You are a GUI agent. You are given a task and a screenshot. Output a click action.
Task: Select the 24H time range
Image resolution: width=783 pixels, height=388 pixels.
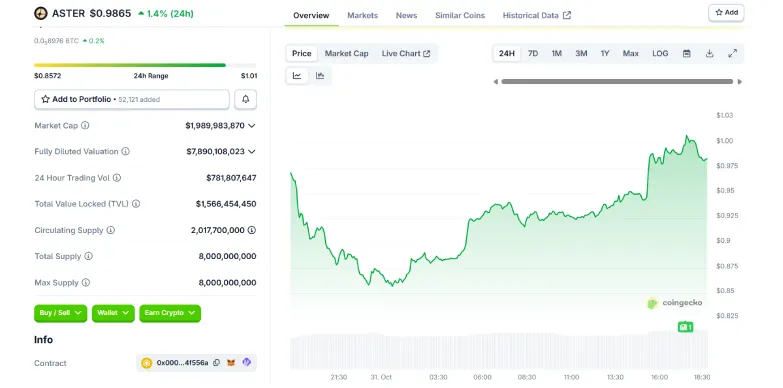[507, 53]
